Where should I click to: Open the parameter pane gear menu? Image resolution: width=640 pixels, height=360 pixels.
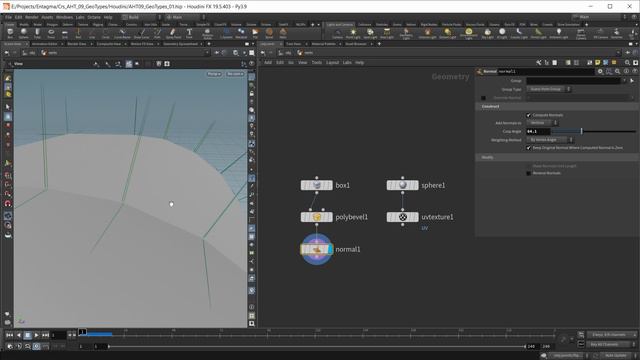pos(600,71)
